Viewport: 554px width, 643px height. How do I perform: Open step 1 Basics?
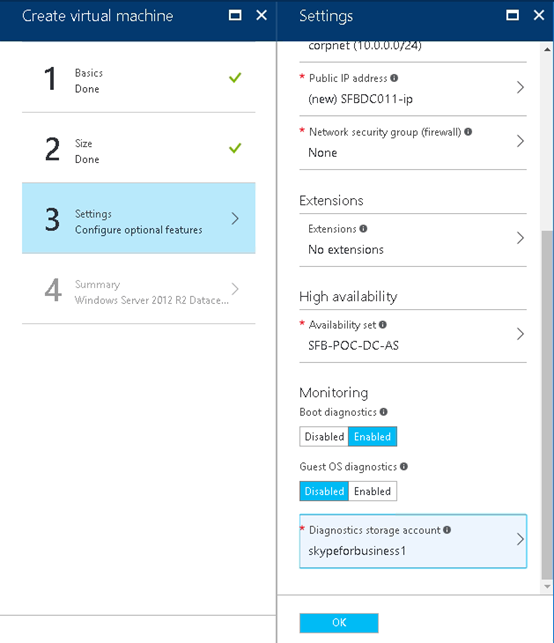click(x=139, y=78)
